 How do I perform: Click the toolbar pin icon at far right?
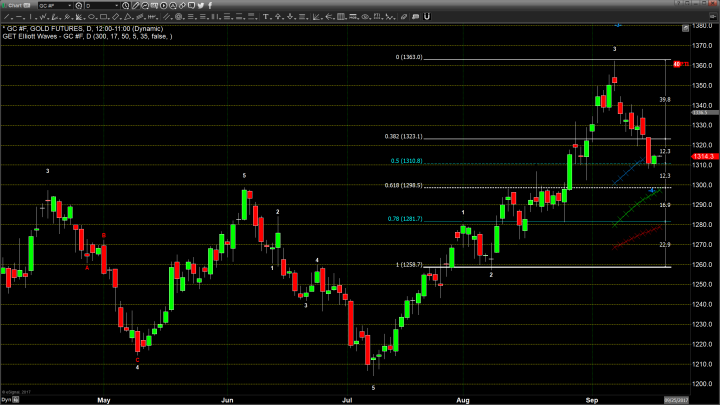pyautogui.click(x=713, y=17)
